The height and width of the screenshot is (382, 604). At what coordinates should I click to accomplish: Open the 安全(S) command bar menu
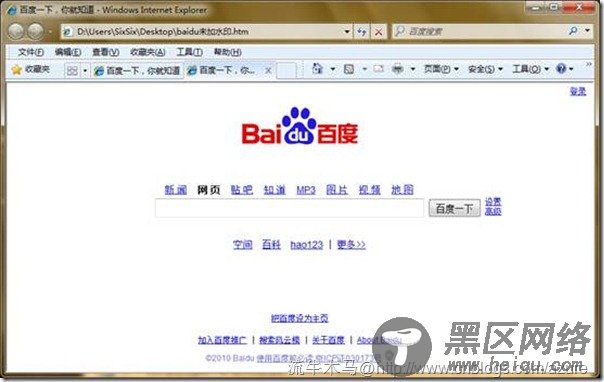[x=485, y=69]
